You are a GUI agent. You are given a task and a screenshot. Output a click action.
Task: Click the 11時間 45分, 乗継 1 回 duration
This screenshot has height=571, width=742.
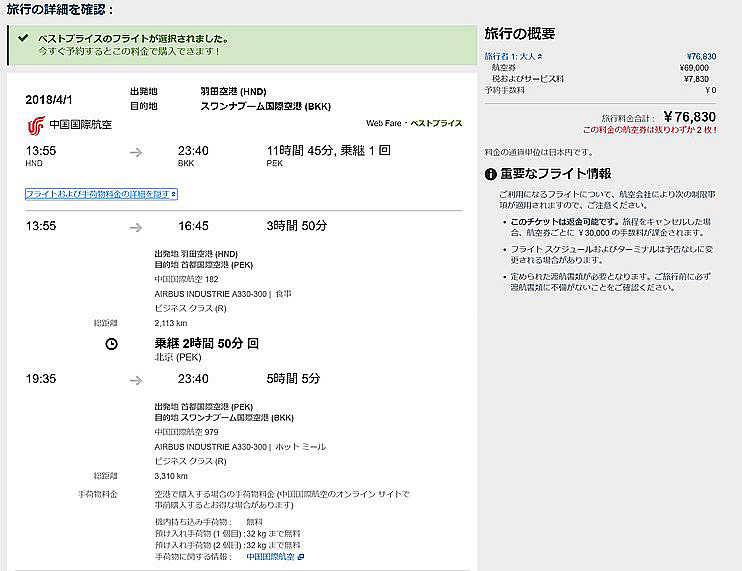328,151
